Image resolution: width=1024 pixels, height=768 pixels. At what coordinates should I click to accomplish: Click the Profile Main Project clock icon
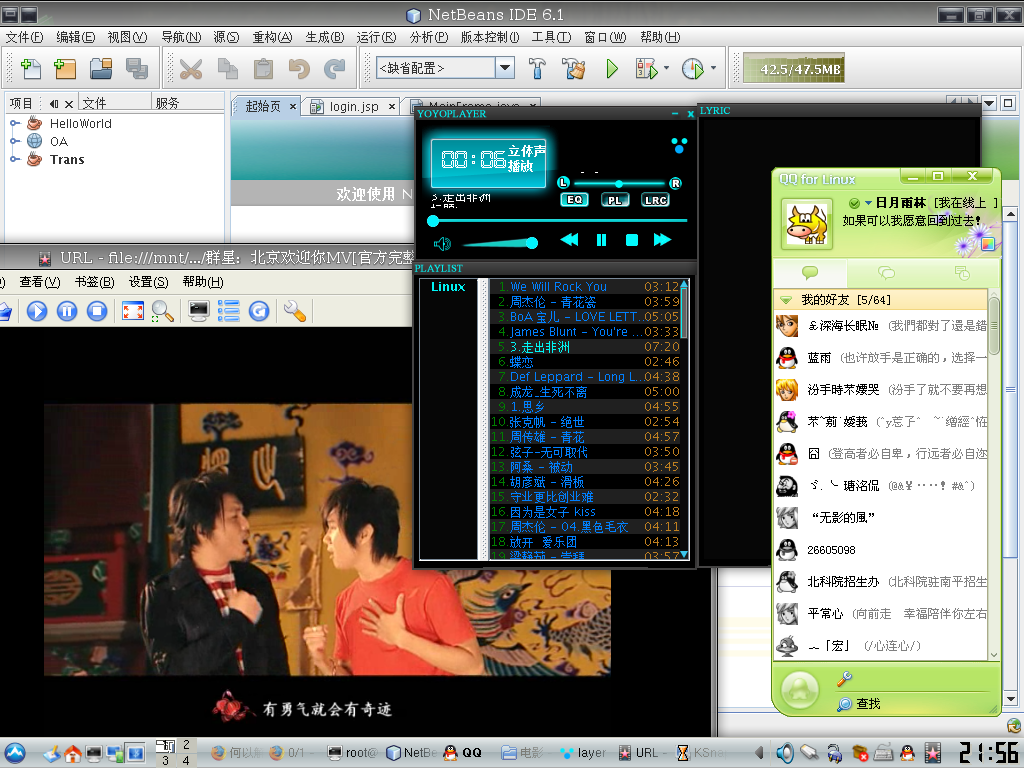pyautogui.click(x=692, y=68)
